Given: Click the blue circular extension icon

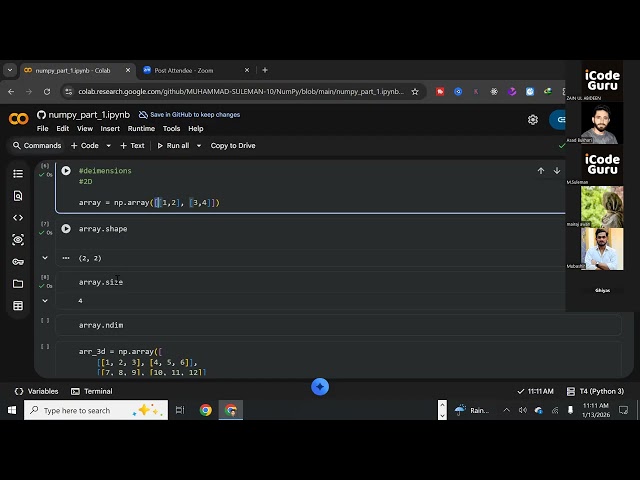Looking at the screenshot, I should coord(458,92).
